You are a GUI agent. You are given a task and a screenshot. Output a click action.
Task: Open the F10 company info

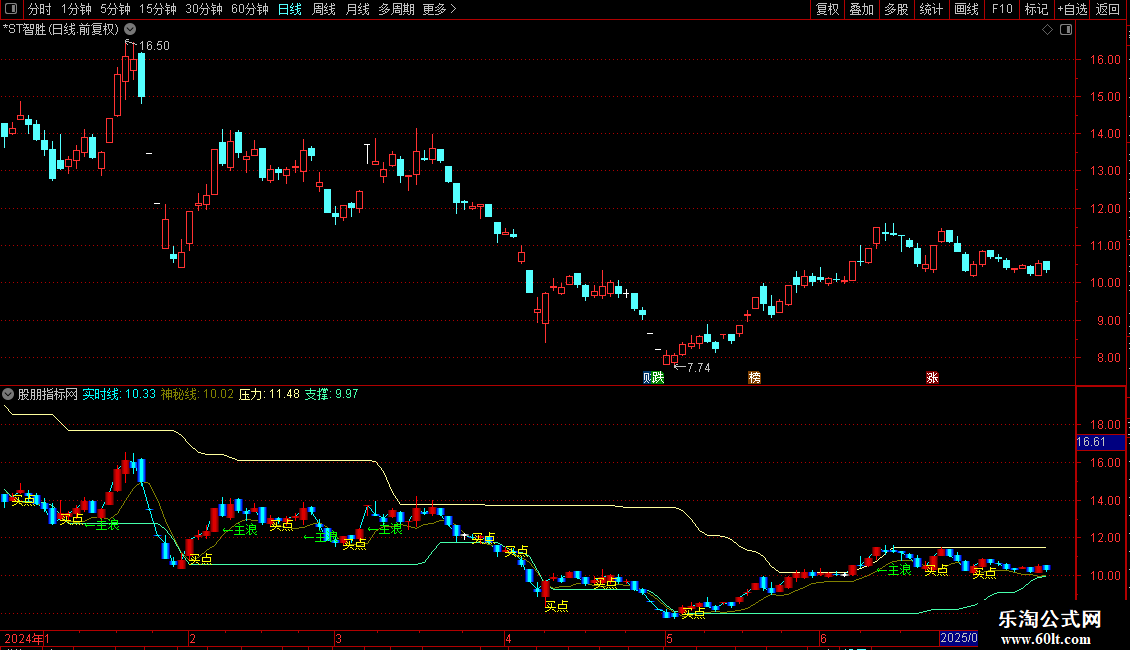pyautogui.click(x=1002, y=9)
